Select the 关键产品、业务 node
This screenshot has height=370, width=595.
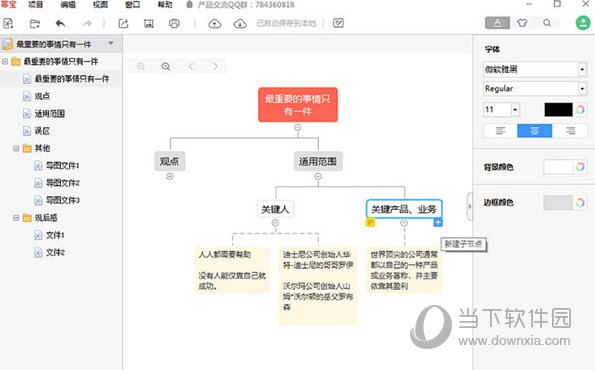point(404,209)
